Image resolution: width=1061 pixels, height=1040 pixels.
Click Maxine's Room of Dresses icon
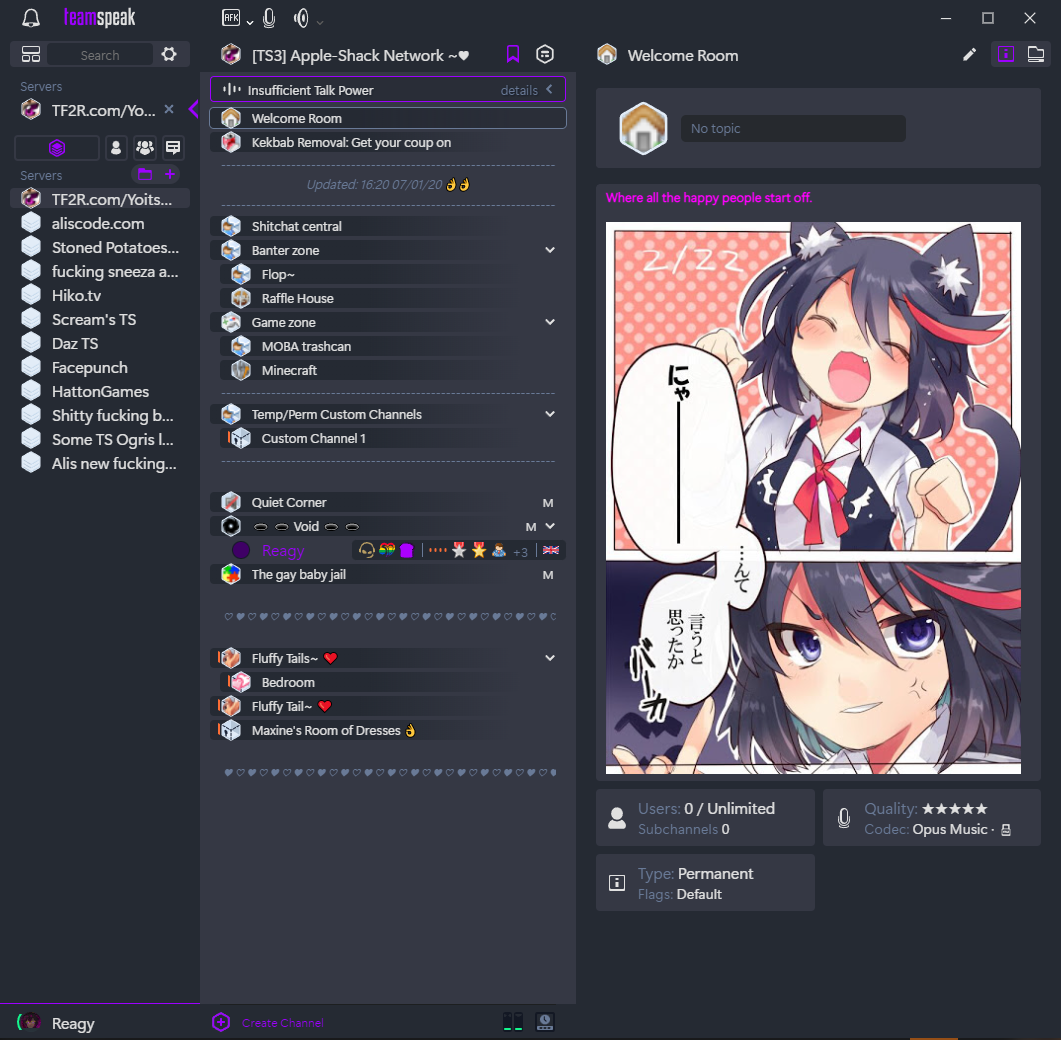[x=231, y=730]
